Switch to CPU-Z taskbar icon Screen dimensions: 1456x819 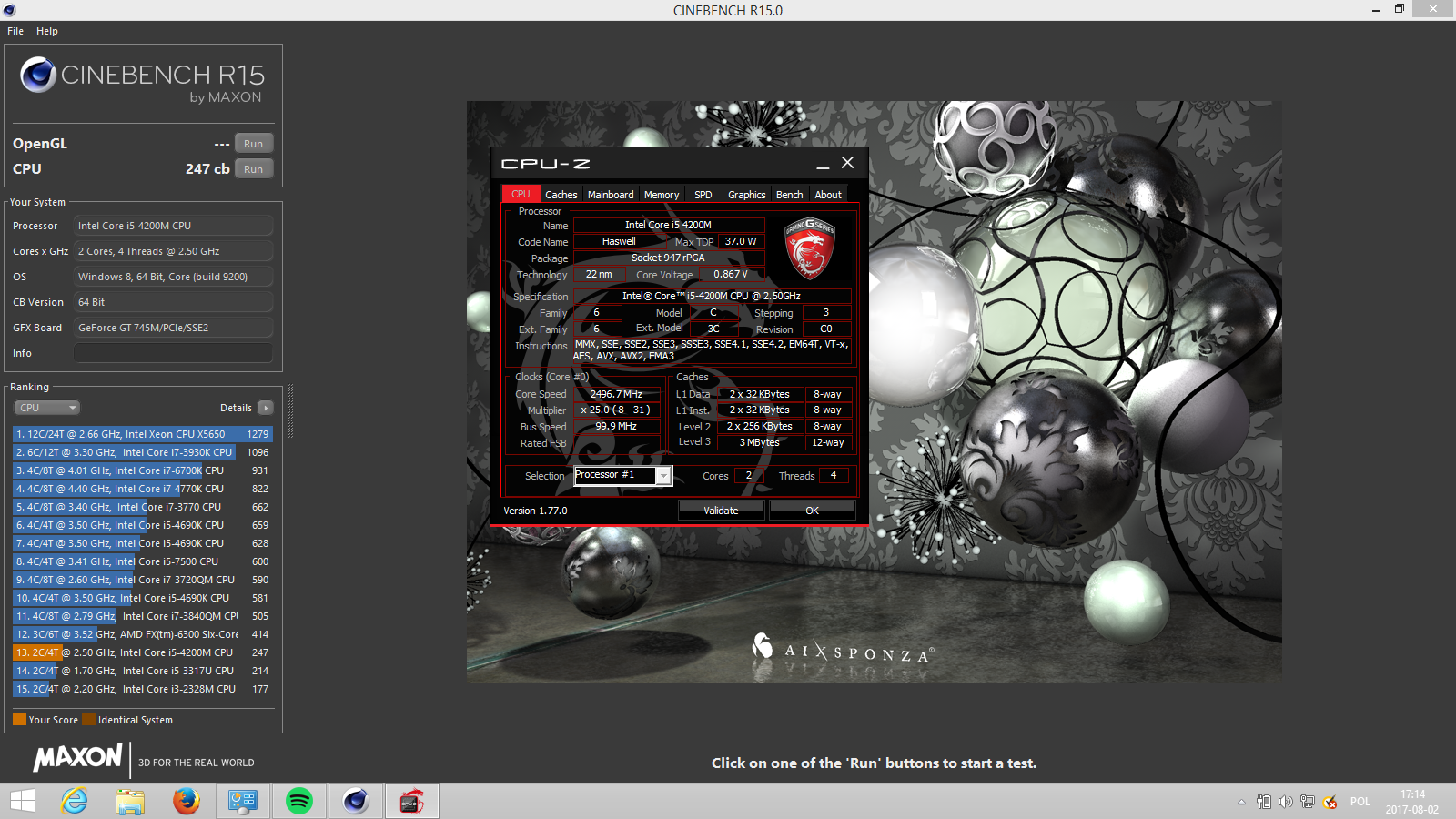(x=411, y=801)
